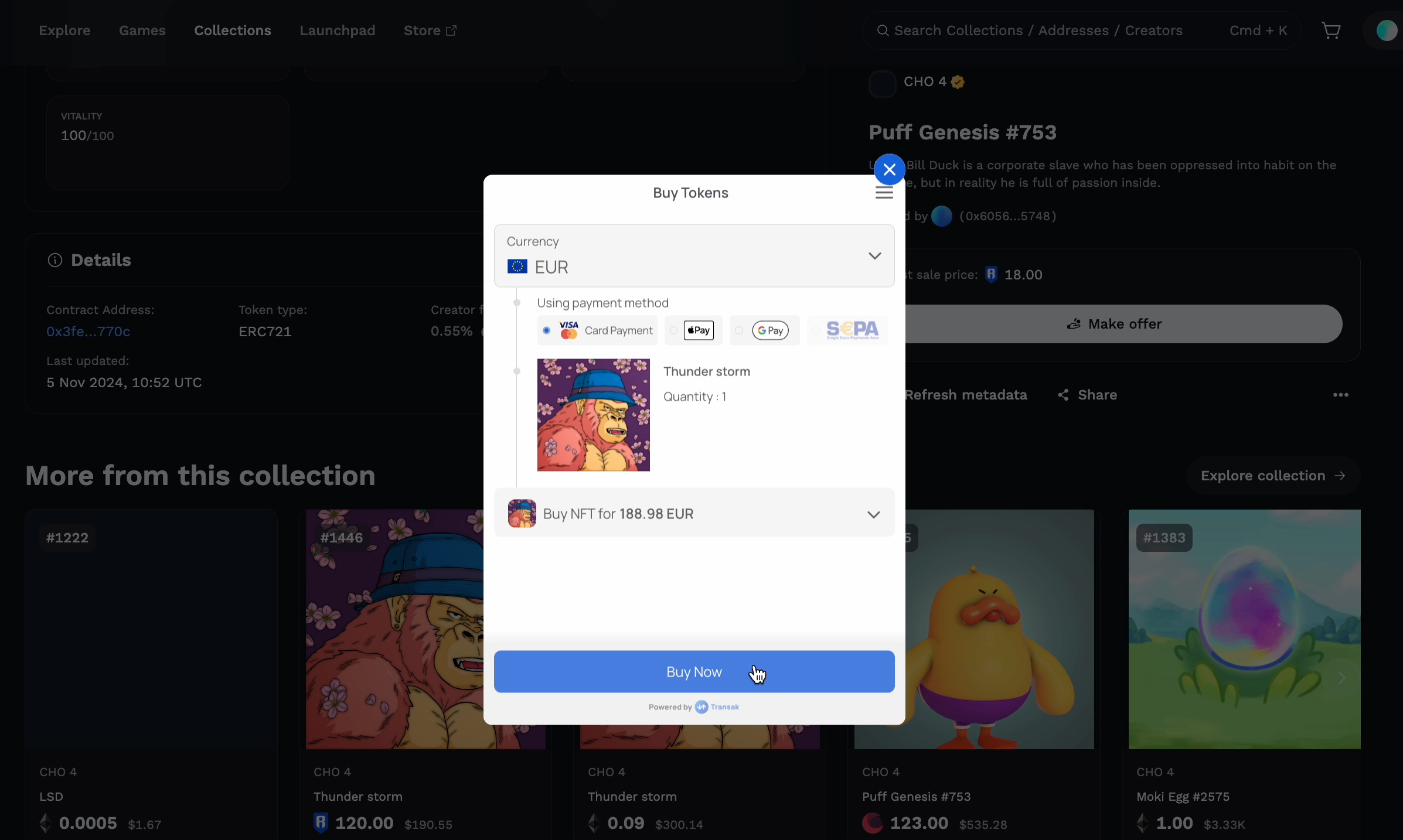Open Launchpad page
This screenshot has width=1403, height=840.
[337, 30]
